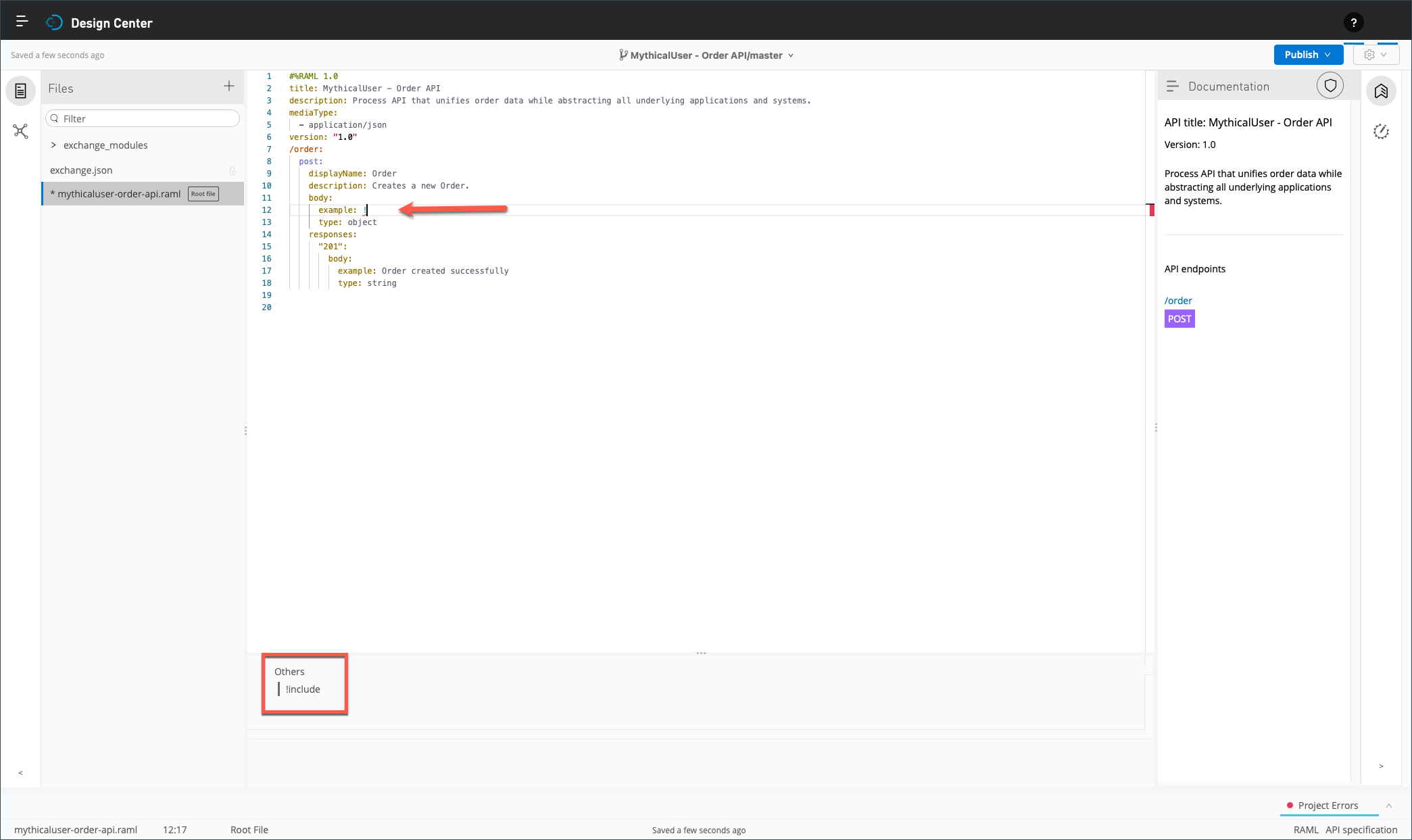Image resolution: width=1412 pixels, height=840 pixels.
Task: Open the help question mark icon
Action: (x=1353, y=23)
